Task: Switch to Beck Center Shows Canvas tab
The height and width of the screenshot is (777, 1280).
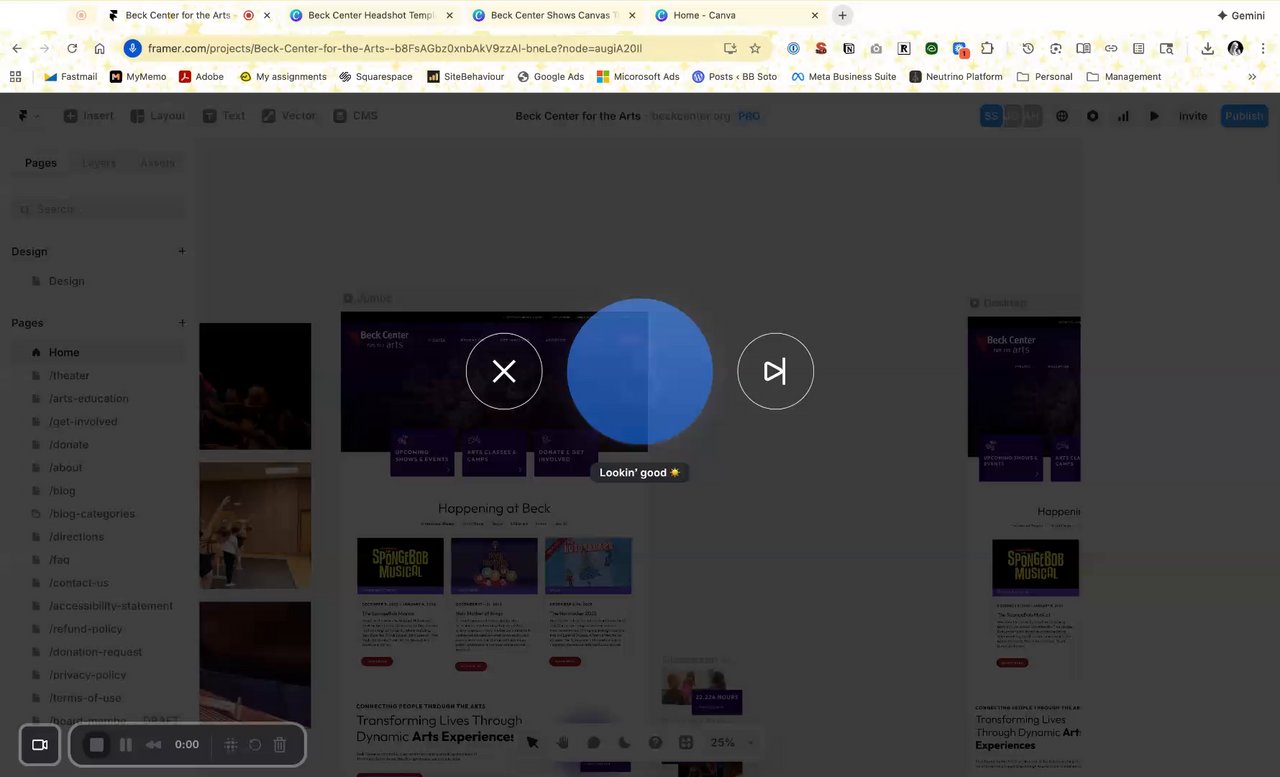Action: (555, 15)
